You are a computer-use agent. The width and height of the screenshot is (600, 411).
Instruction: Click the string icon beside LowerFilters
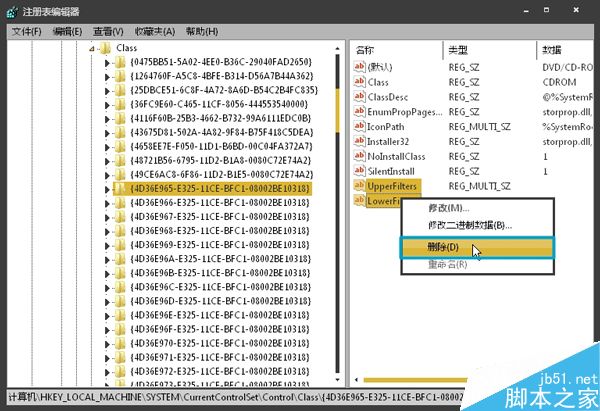tap(359, 201)
